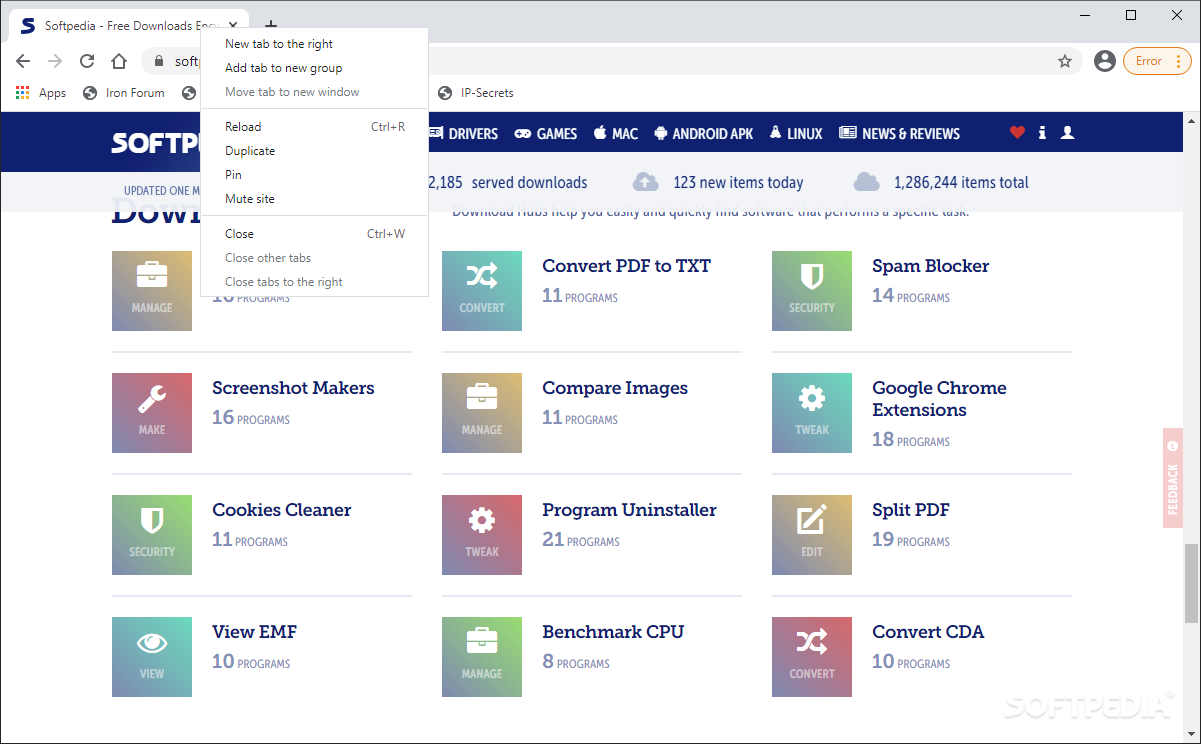Click the browser Forward arrow

[55, 61]
